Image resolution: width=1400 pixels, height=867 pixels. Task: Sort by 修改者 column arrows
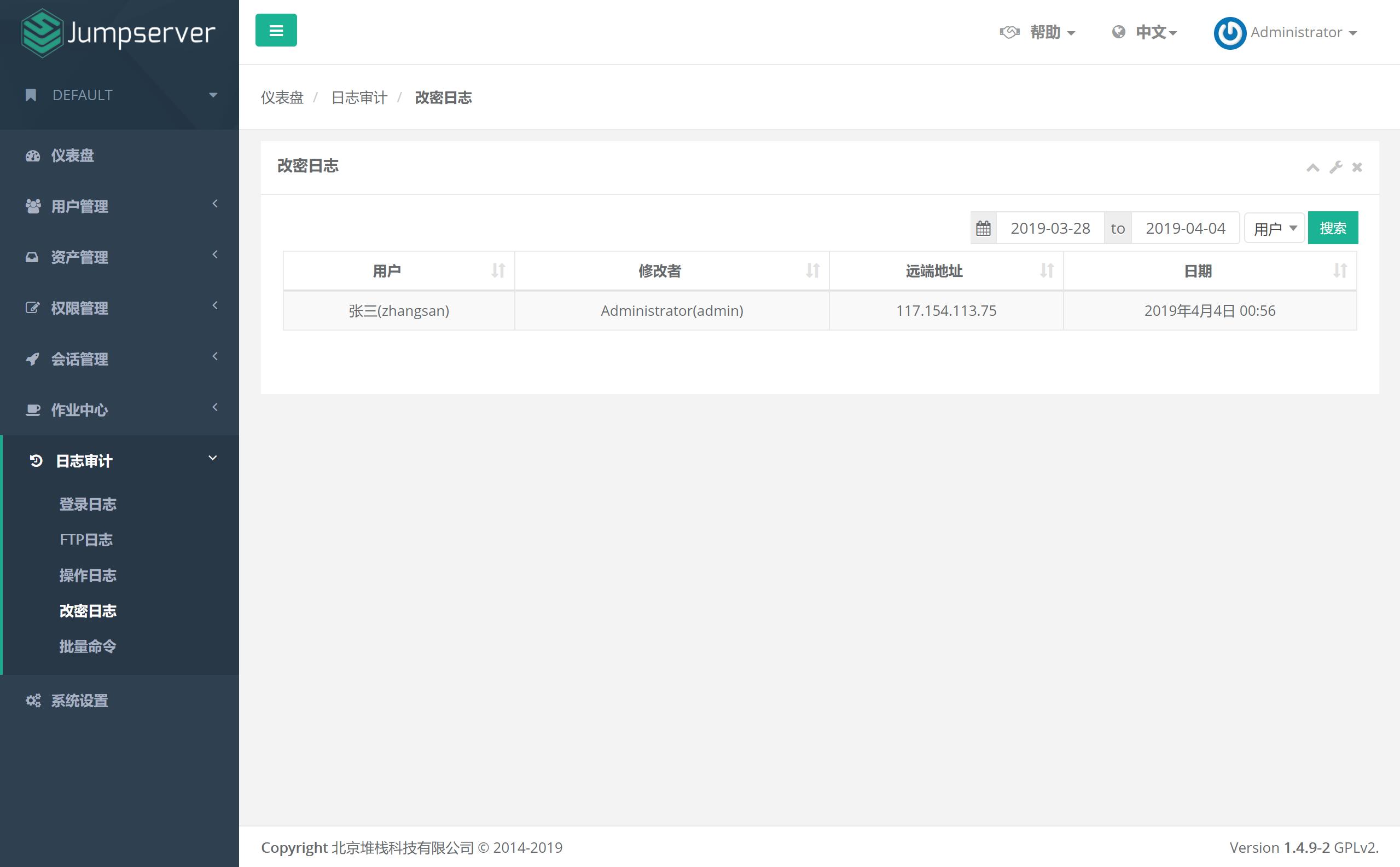pyautogui.click(x=812, y=270)
